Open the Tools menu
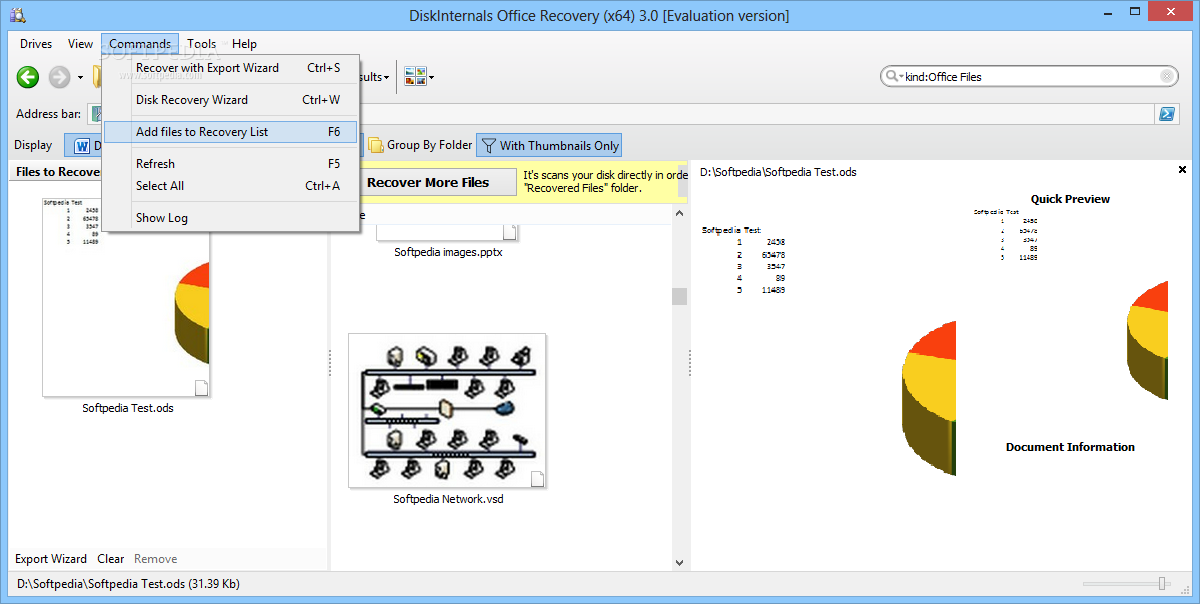Image resolution: width=1200 pixels, height=604 pixels. [202, 44]
